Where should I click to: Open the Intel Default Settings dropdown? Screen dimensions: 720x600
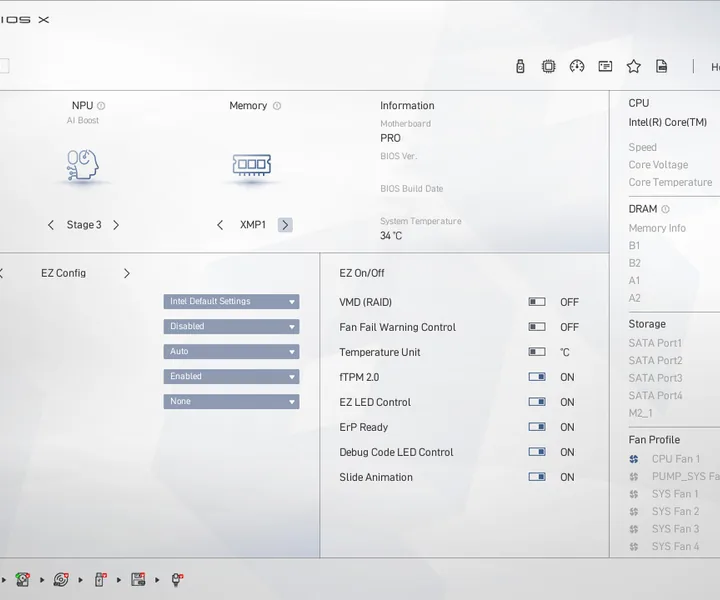pyautogui.click(x=231, y=302)
